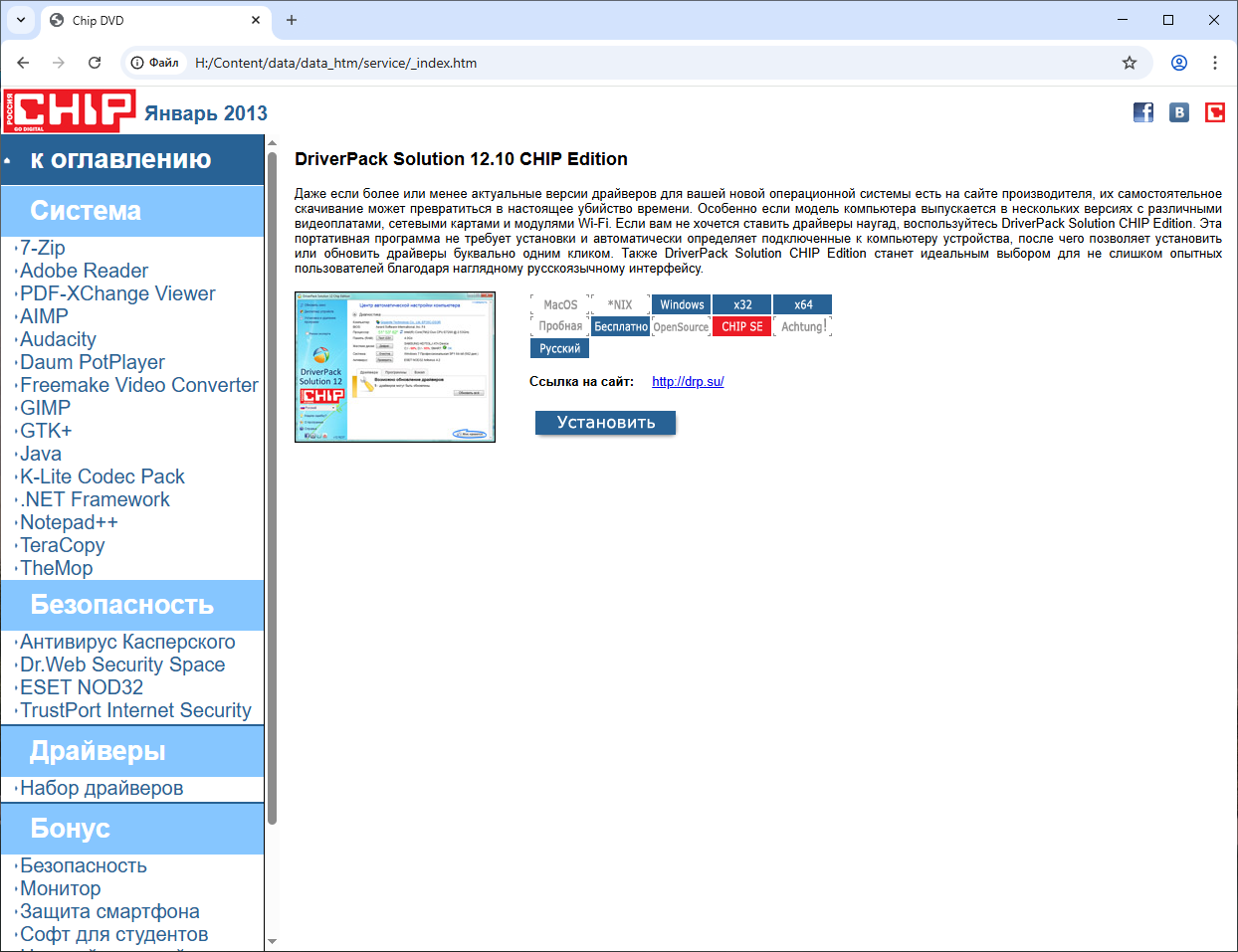
Task: Open the GTK+ entry
Action: point(46,431)
